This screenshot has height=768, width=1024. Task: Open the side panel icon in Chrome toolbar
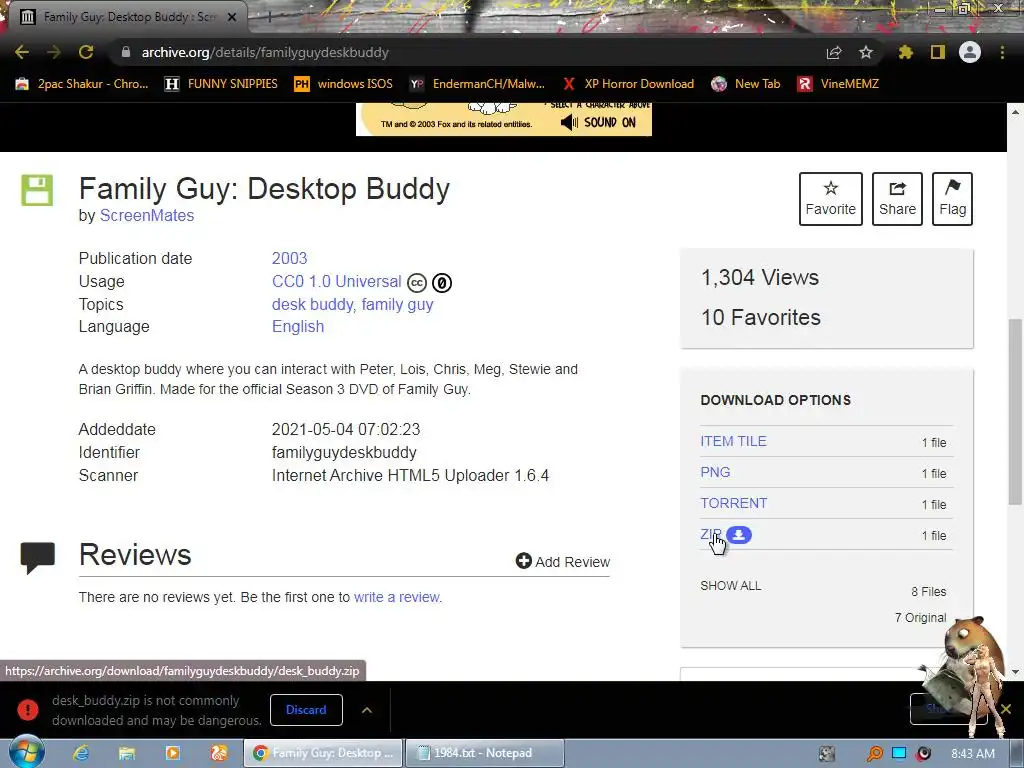938,52
